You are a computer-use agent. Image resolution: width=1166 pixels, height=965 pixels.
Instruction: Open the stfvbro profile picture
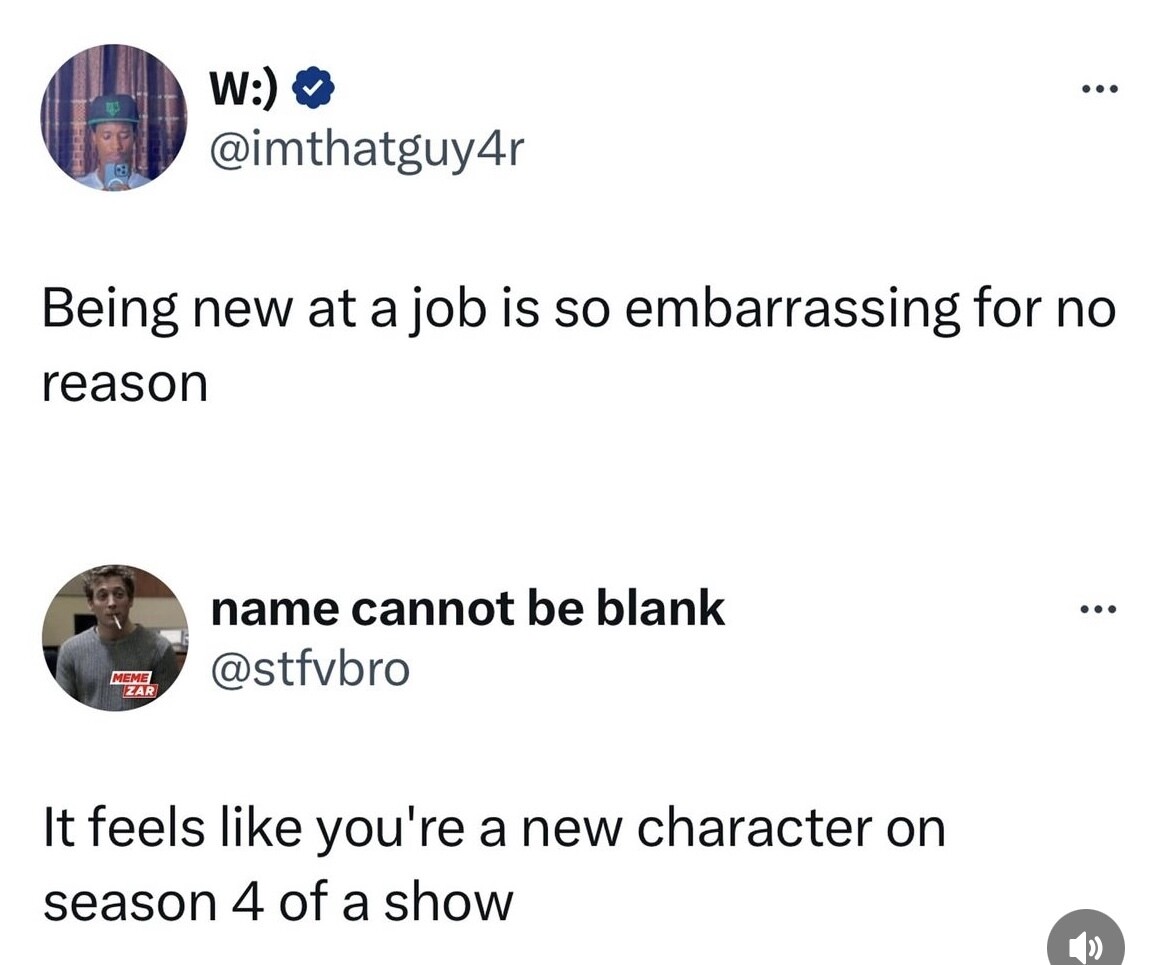coord(115,638)
